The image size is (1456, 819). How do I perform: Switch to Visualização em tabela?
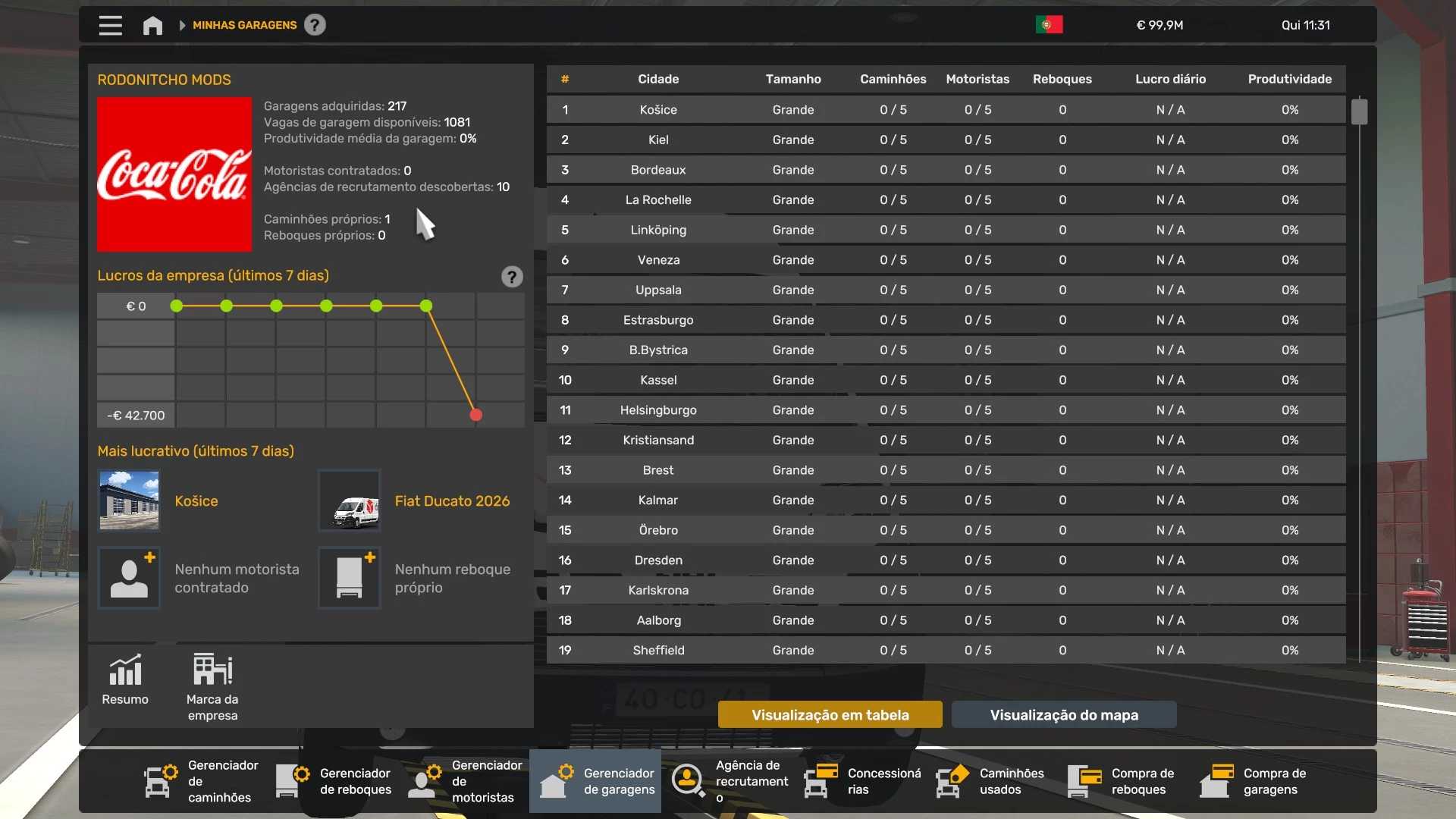point(830,715)
